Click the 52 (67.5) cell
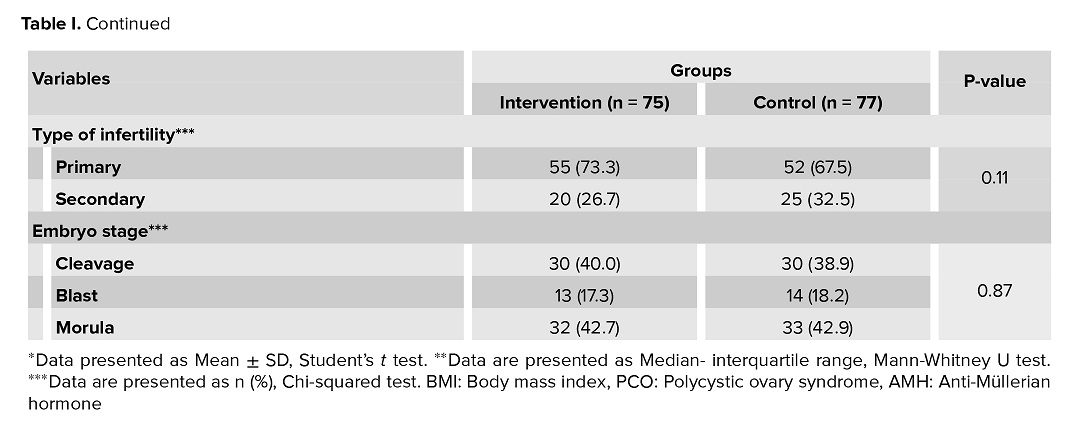 tap(817, 167)
